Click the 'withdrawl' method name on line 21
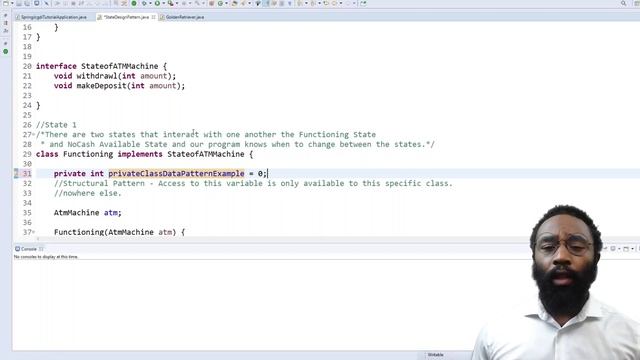Screen dimensions: 640x360 click(97, 76)
